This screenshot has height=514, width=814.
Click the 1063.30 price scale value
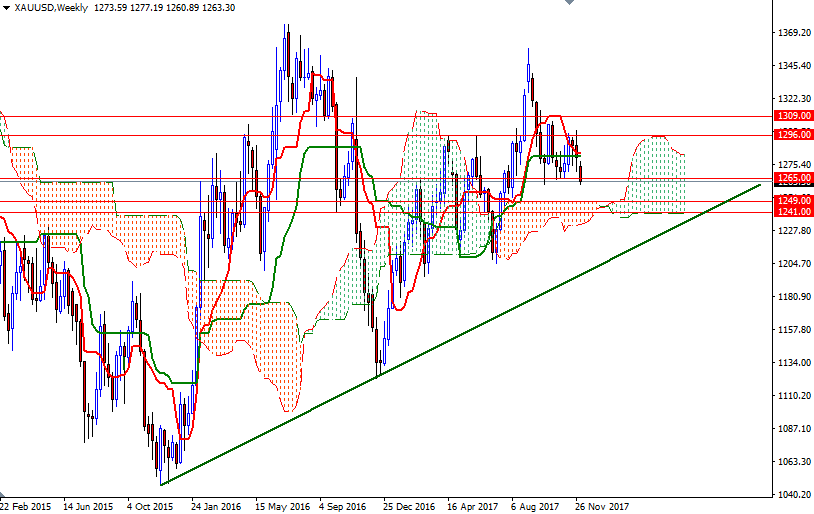coord(794,462)
